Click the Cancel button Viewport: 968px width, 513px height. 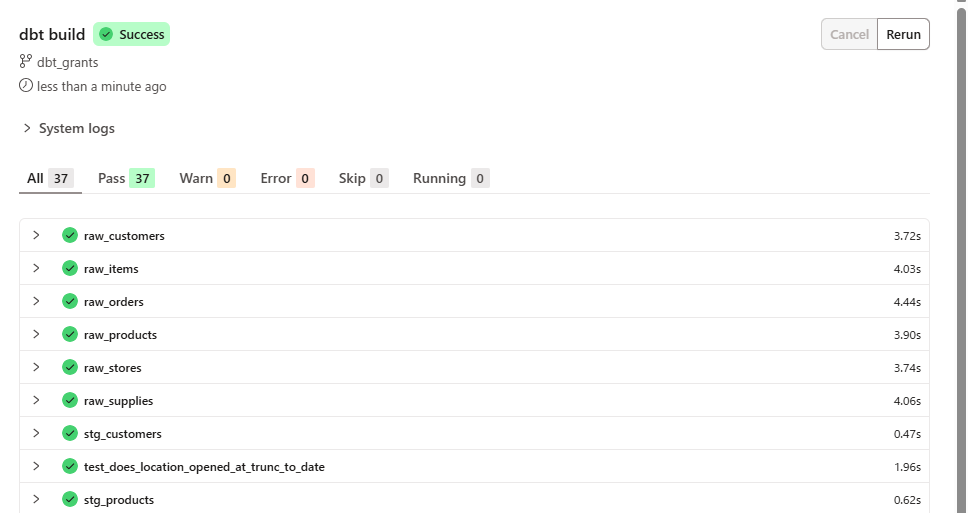[x=849, y=35]
